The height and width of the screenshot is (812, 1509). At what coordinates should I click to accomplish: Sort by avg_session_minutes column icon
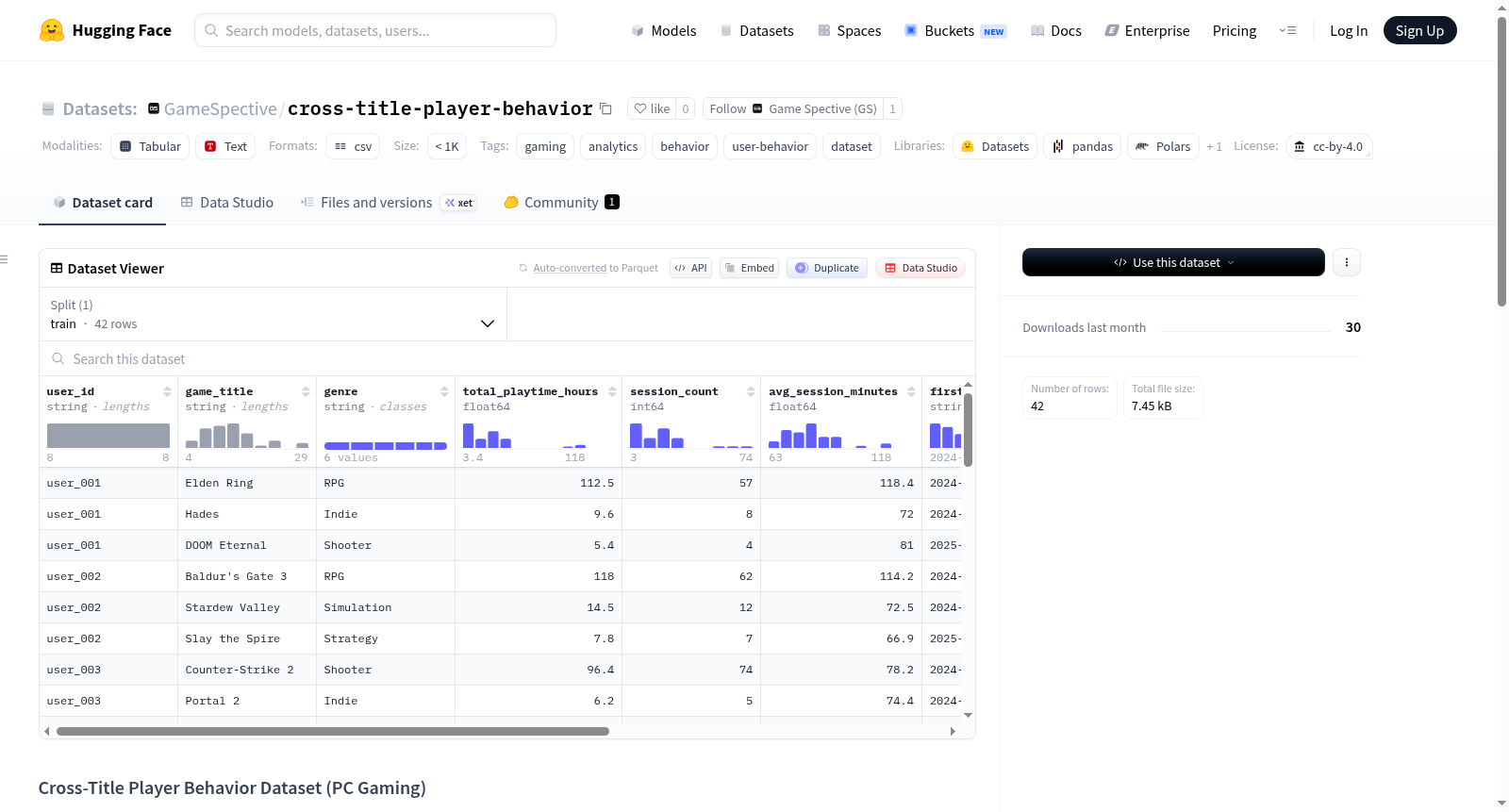point(911,391)
